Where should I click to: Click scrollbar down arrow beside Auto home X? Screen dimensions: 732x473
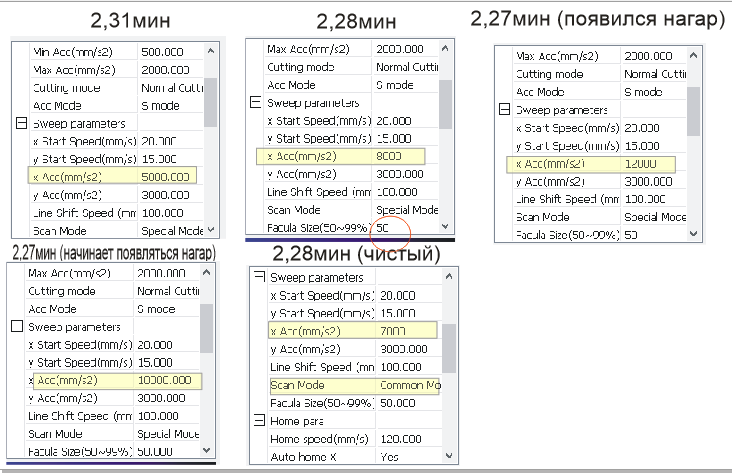[x=449, y=457]
